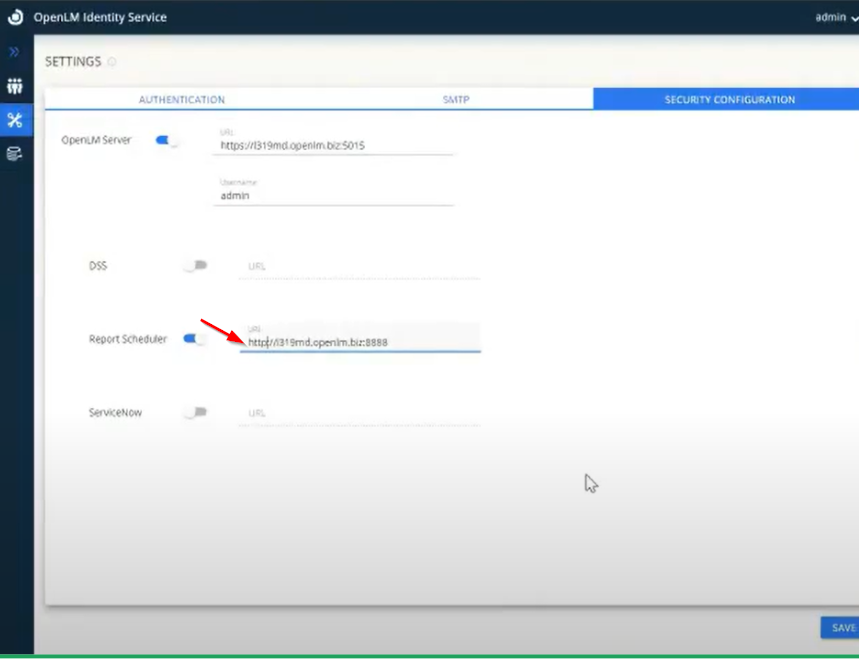859x659 pixels.
Task: Focus the ServiceNow URL field
Action: point(360,413)
